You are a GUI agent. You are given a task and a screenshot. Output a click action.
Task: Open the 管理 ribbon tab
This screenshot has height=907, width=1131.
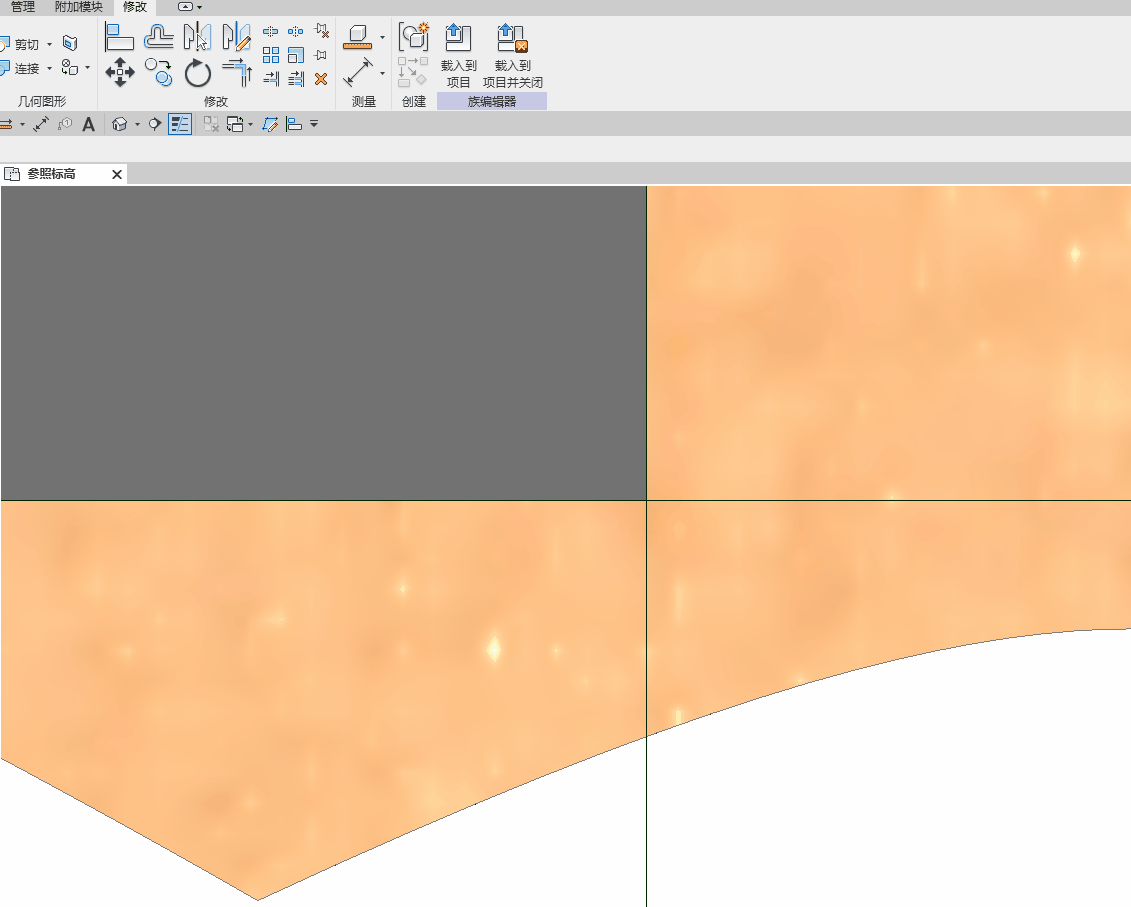click(x=22, y=6)
